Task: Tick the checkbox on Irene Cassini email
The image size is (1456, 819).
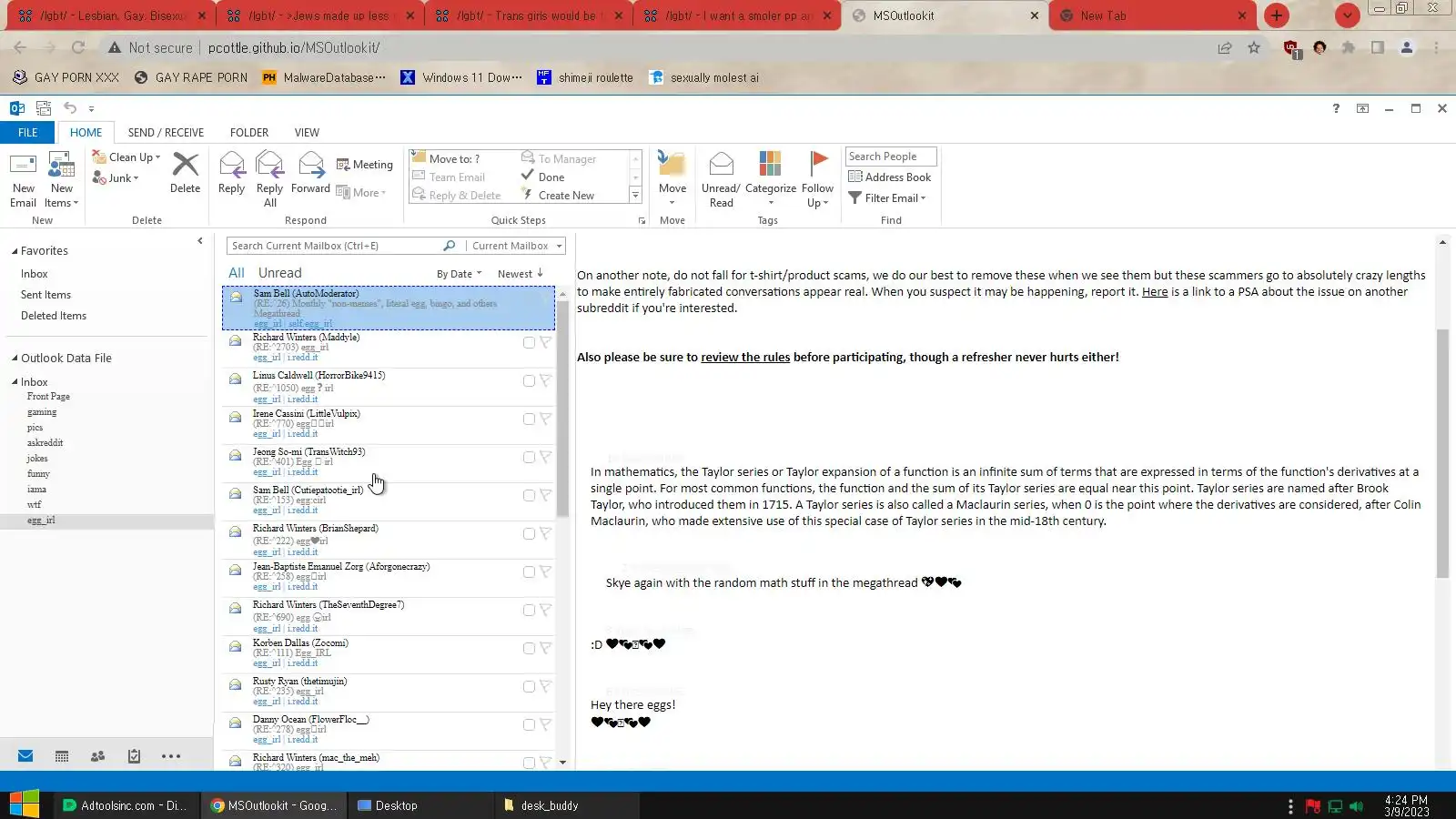Action: point(529,420)
